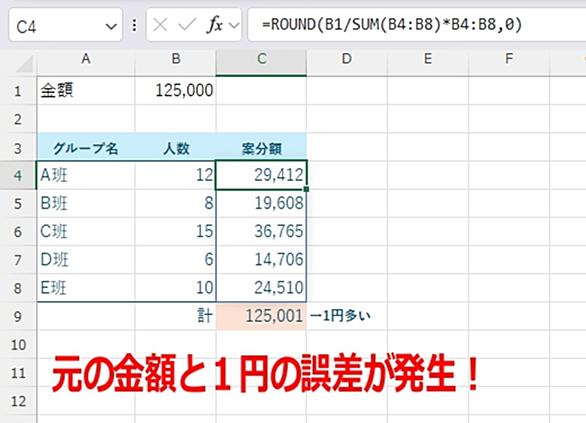Click the 人数 cell with 6

176,260
